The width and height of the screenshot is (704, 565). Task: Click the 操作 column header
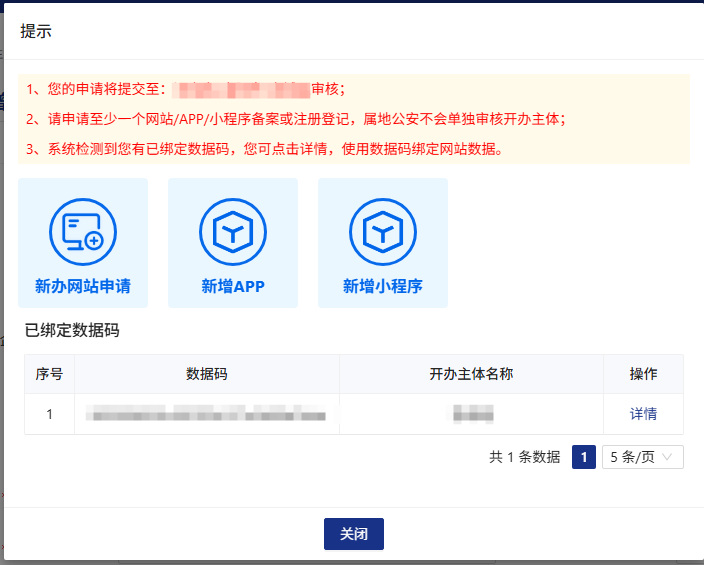643,374
